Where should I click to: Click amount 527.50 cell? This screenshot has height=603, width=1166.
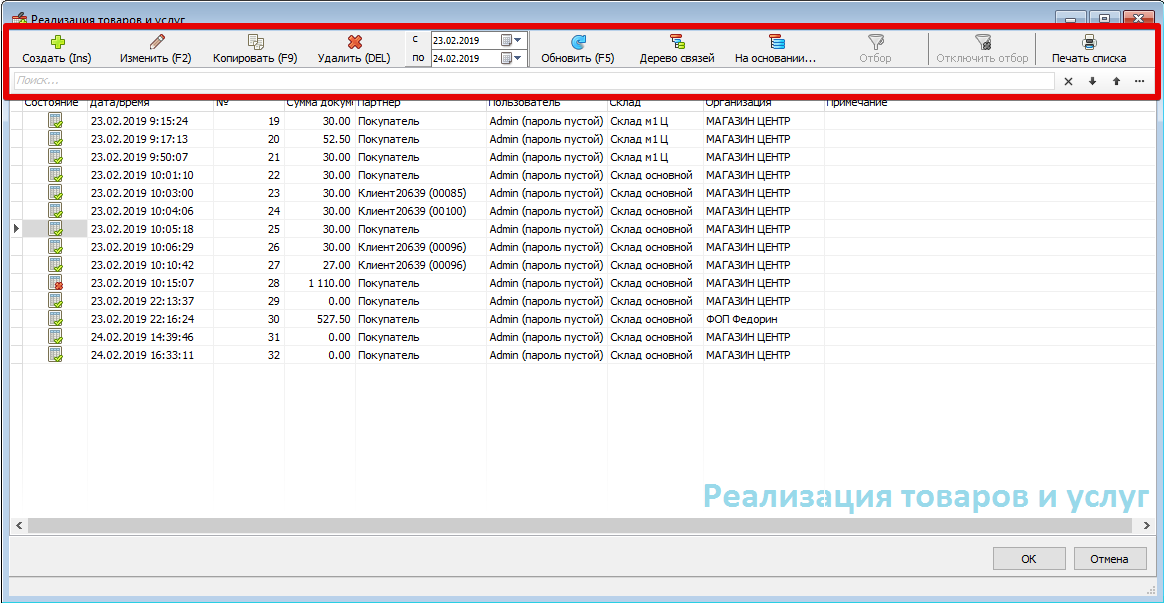(320, 319)
